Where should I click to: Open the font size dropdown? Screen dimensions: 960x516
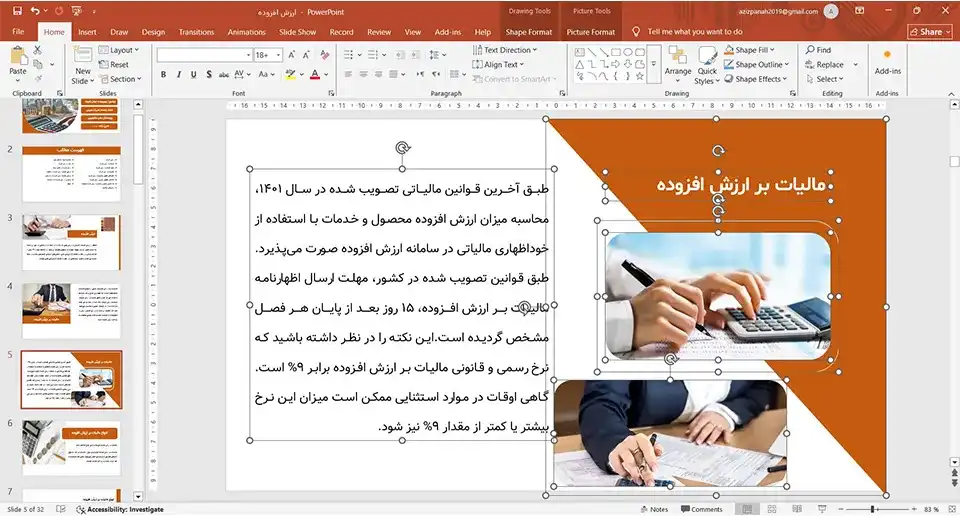point(279,55)
